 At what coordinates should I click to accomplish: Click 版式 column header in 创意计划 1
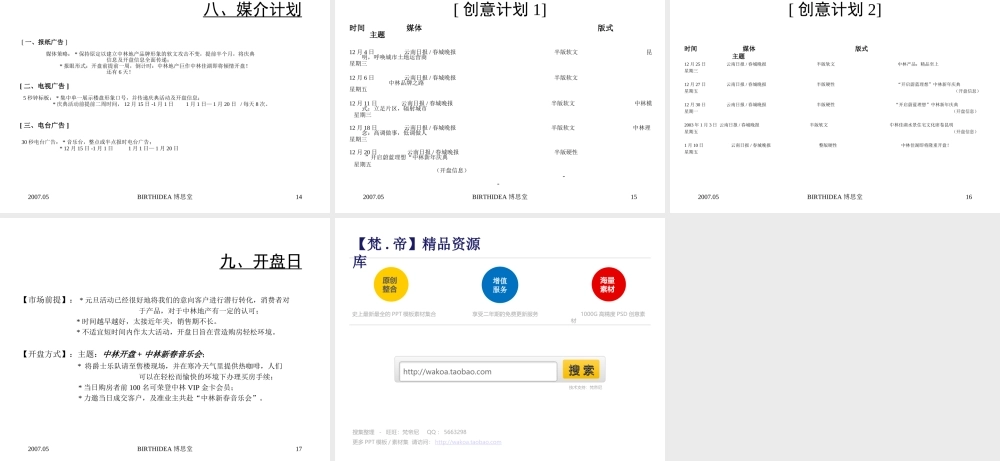click(605, 28)
